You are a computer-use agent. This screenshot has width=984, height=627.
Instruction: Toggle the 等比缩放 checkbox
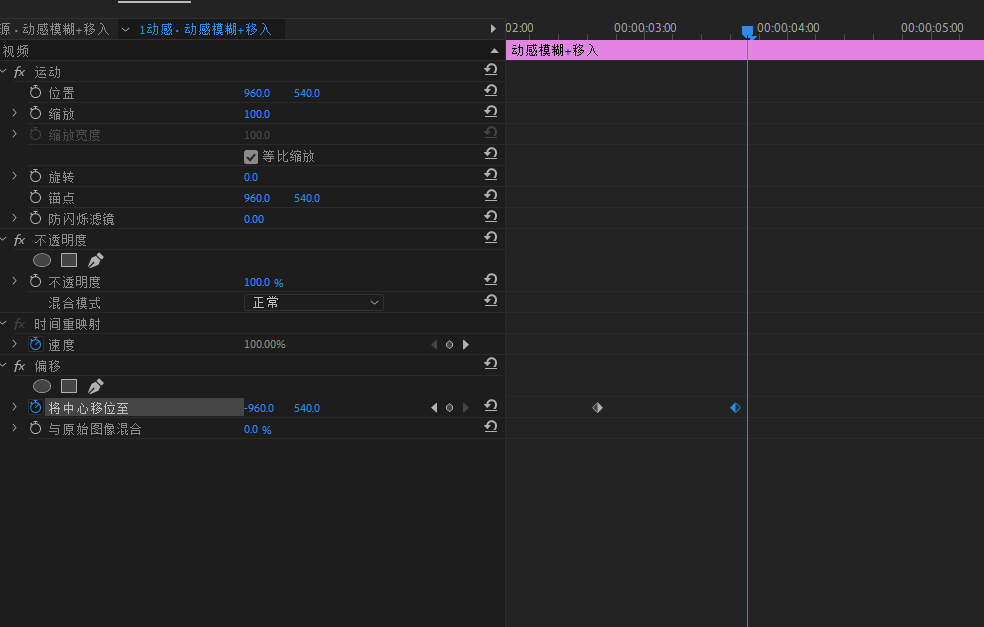point(251,157)
